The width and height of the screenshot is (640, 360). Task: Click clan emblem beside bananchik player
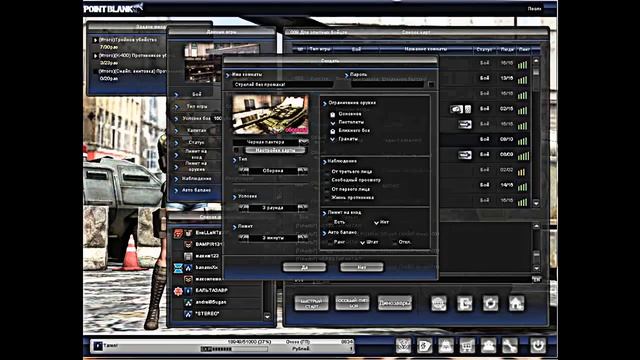178,268
